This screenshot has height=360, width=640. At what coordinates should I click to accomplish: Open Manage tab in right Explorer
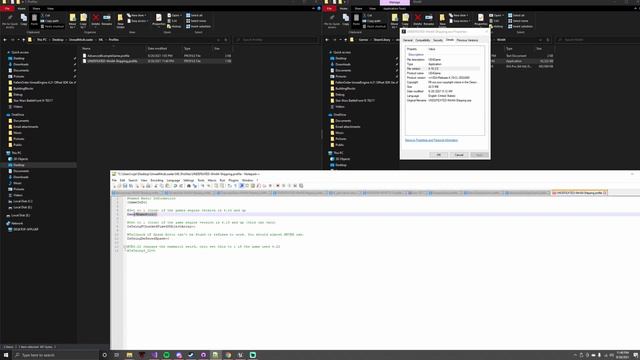coord(394,2)
